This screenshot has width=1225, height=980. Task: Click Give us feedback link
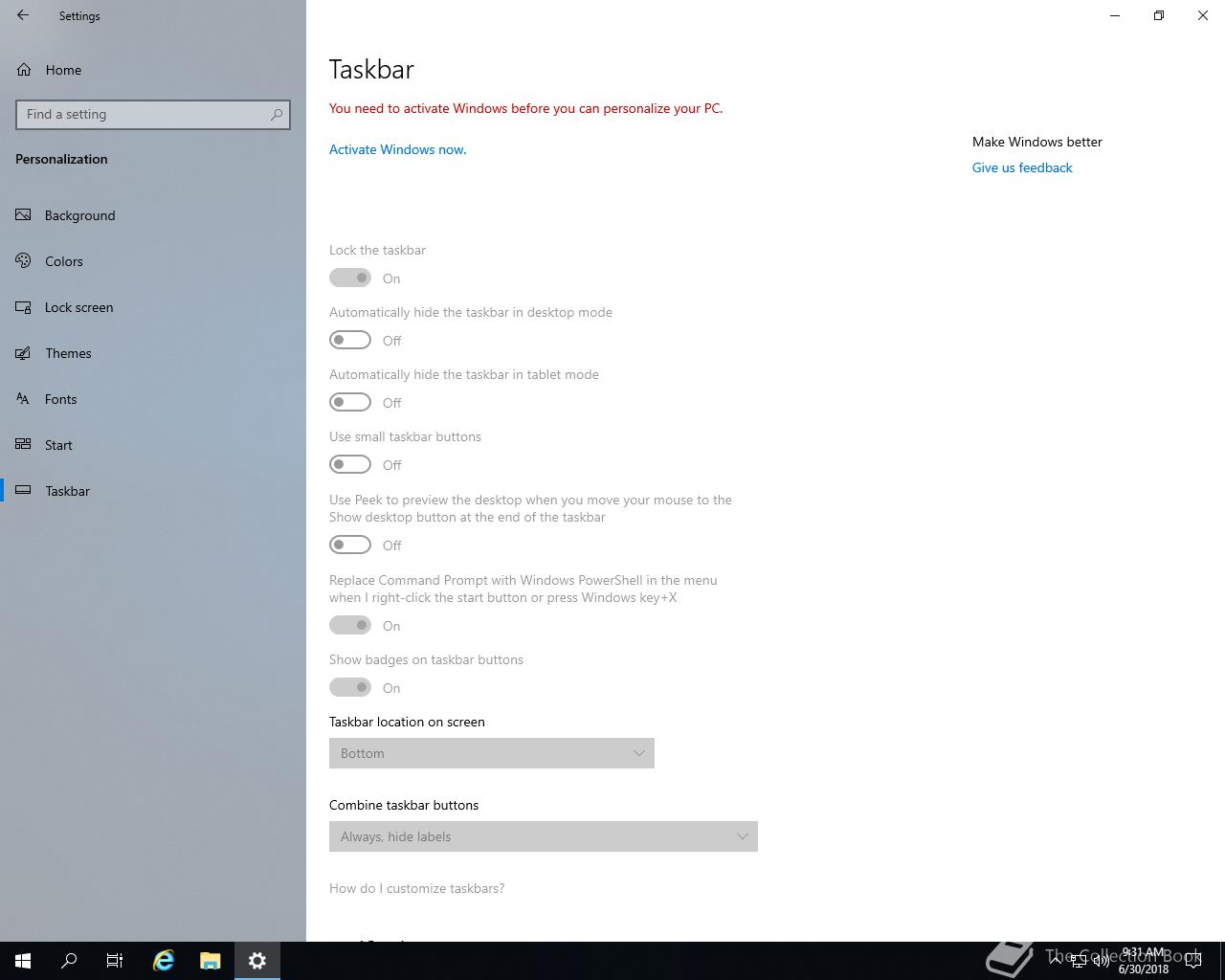click(1022, 167)
